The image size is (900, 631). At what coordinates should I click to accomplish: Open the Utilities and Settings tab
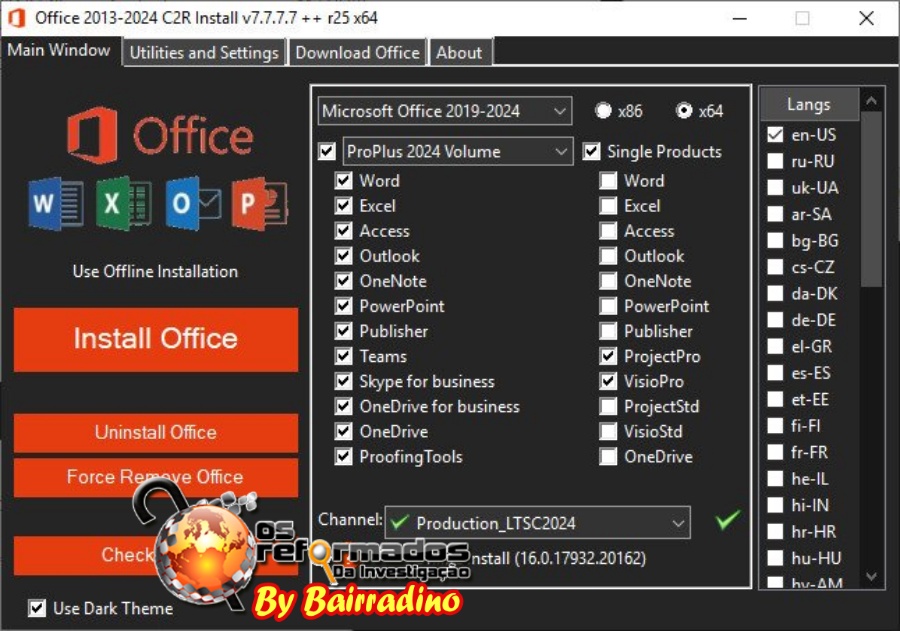204,53
